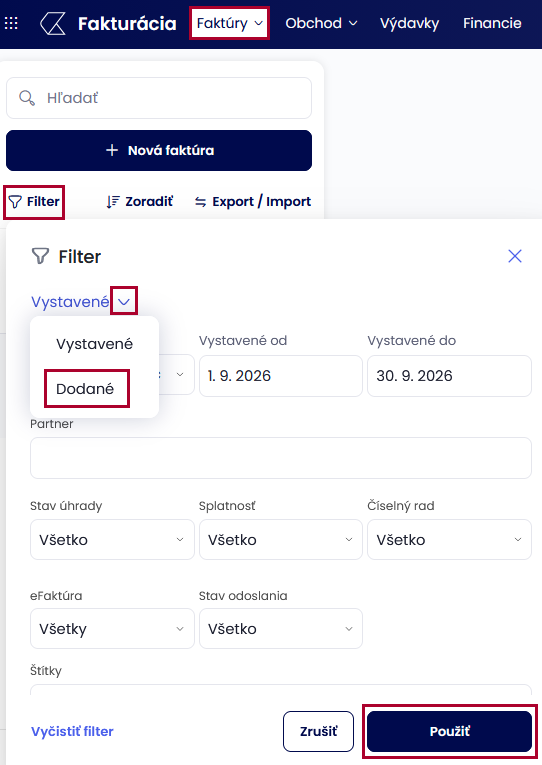Select Dodané from the dropdown list

tap(85, 389)
